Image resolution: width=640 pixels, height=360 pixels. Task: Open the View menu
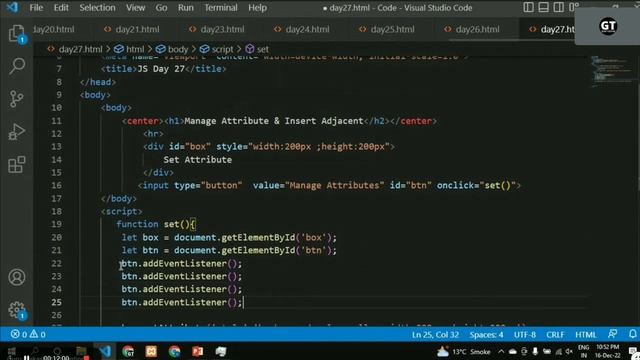pos(135,7)
